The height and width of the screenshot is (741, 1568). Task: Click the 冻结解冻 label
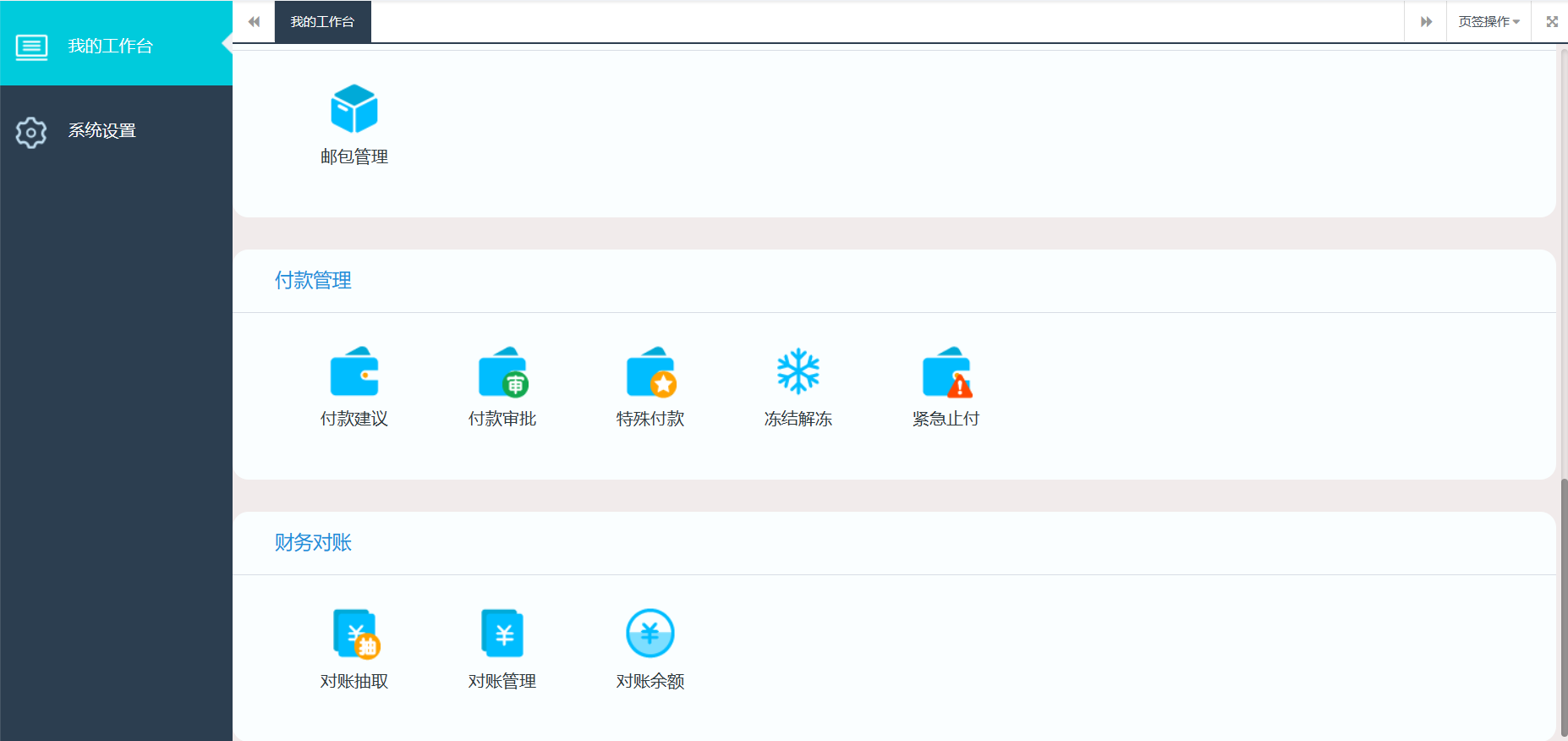798,420
